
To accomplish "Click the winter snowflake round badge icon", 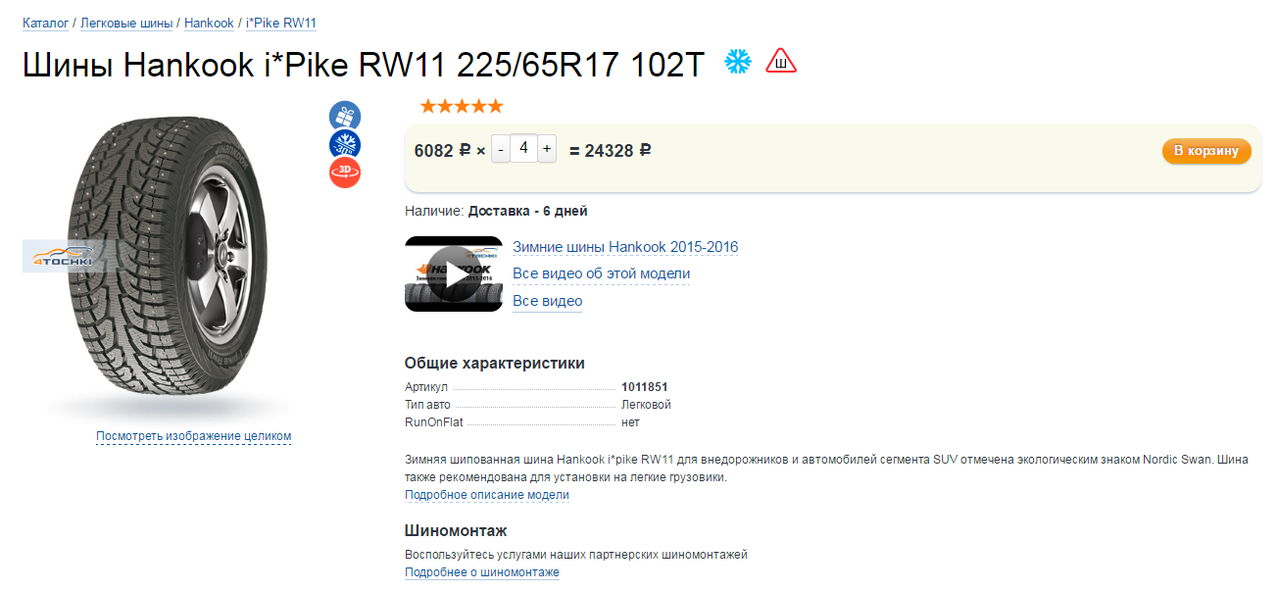I will click(345, 144).
